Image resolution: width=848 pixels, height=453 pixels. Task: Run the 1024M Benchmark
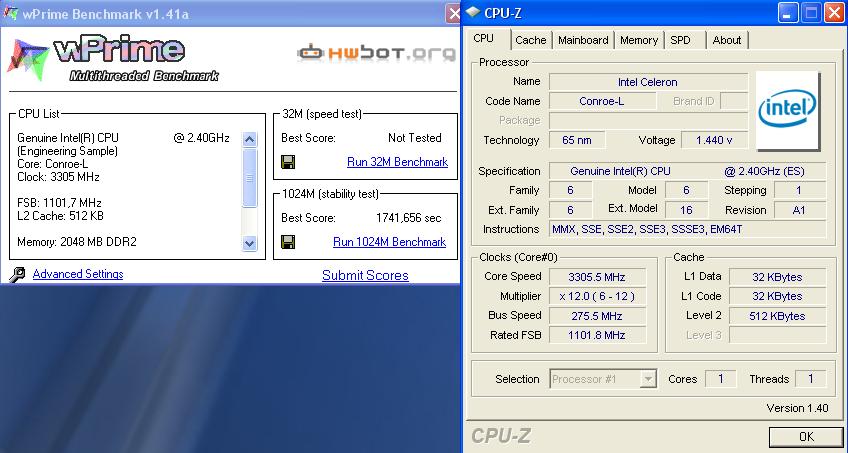389,242
